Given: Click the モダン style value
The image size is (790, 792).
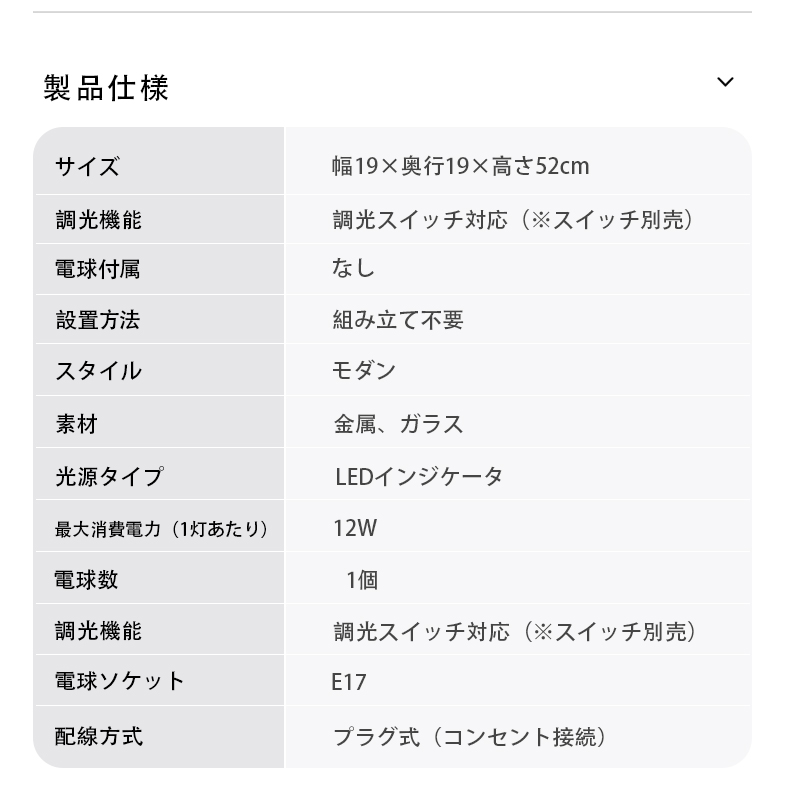Looking at the screenshot, I should click(364, 371).
